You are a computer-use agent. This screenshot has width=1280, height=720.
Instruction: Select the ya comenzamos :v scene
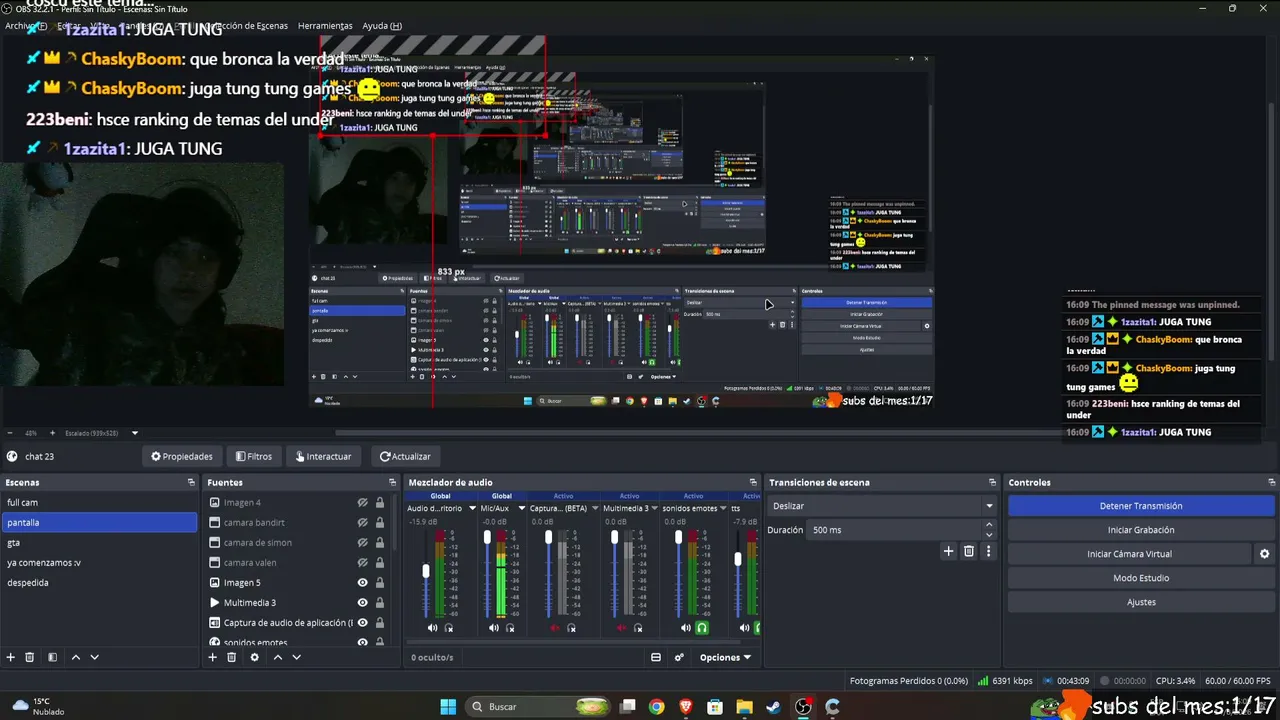[x=99, y=563]
